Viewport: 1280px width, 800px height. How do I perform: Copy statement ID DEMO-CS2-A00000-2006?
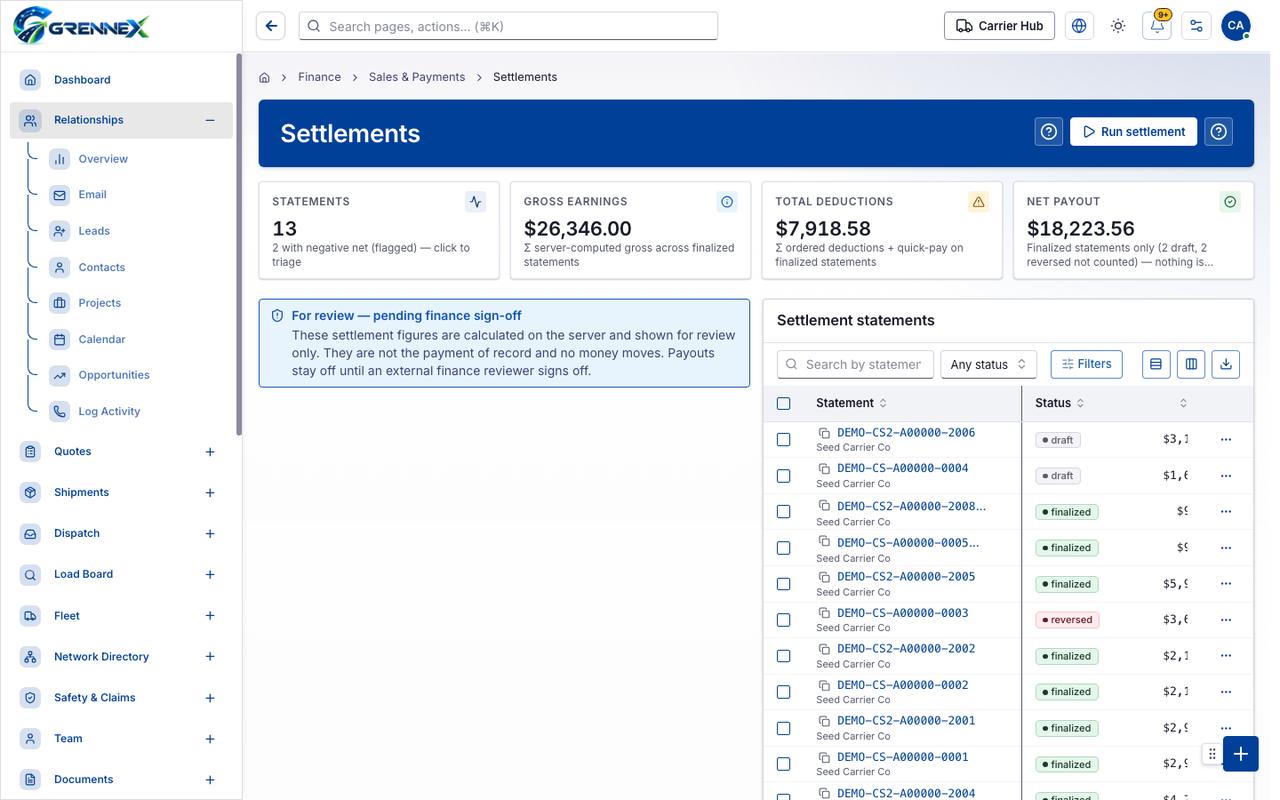click(824, 433)
